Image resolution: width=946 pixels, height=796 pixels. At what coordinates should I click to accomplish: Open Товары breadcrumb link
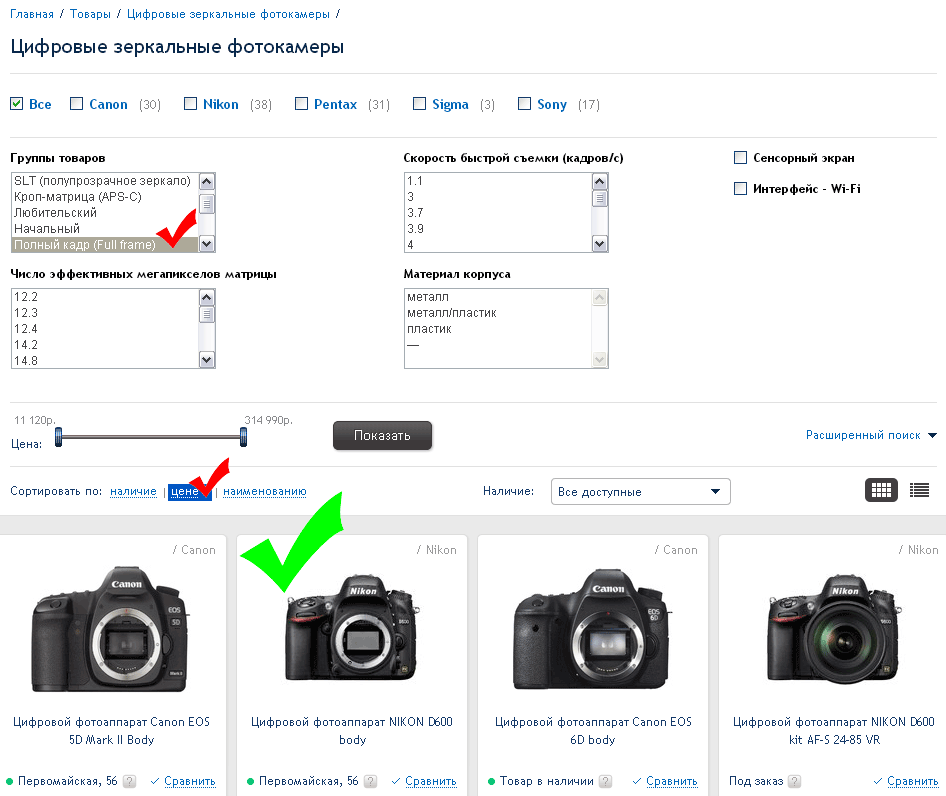tap(90, 14)
